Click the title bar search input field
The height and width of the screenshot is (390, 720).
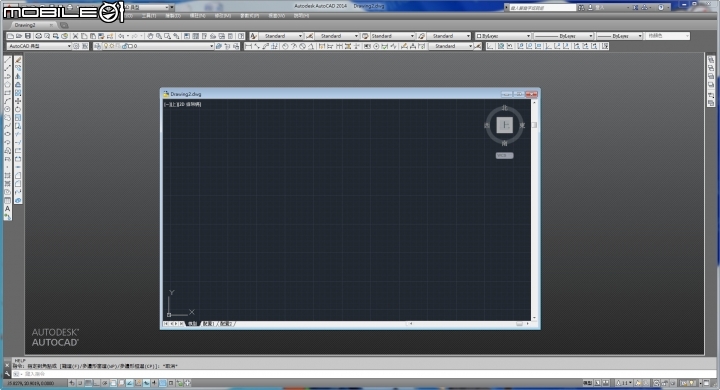[x=542, y=7]
